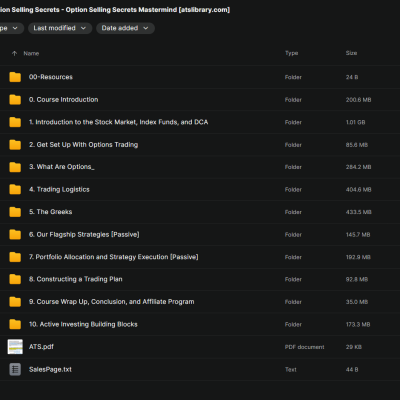Open 1. Introduction to the Stock Market, Index Funds, and DCA

[118, 122]
